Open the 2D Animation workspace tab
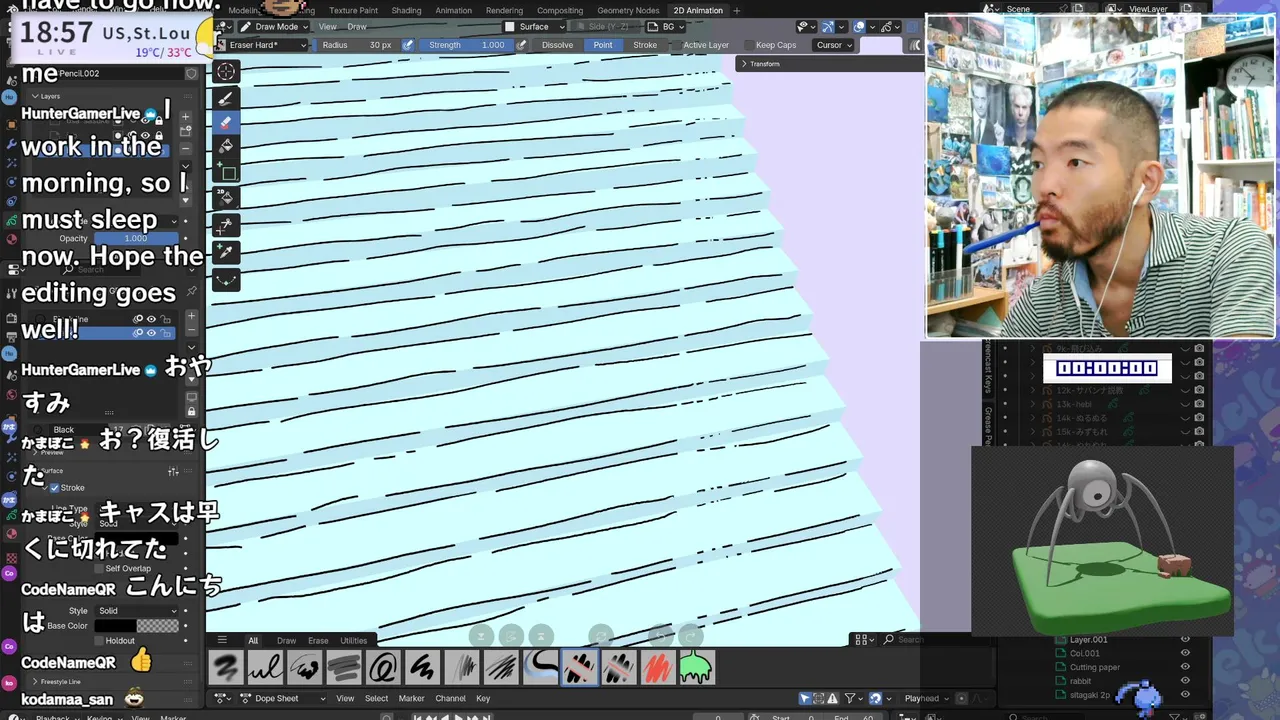This screenshot has width=1280, height=720. tap(698, 10)
